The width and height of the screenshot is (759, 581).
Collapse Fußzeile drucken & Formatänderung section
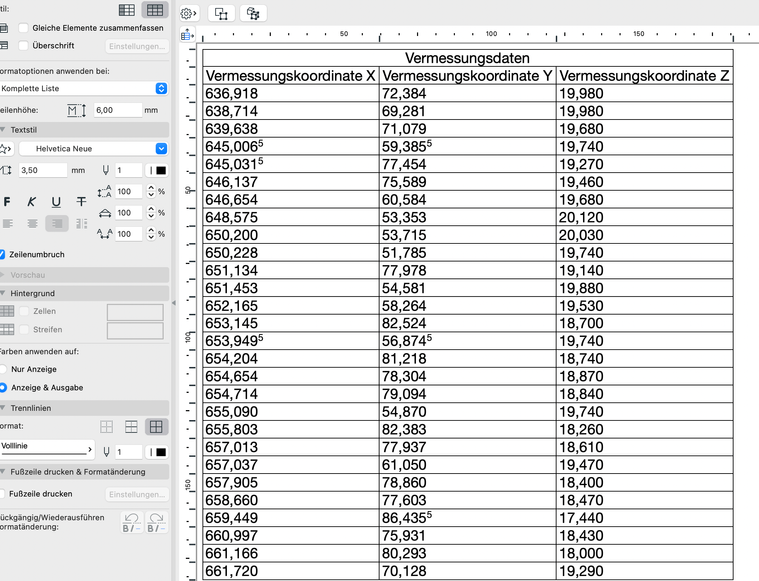pyautogui.click(x=3, y=472)
